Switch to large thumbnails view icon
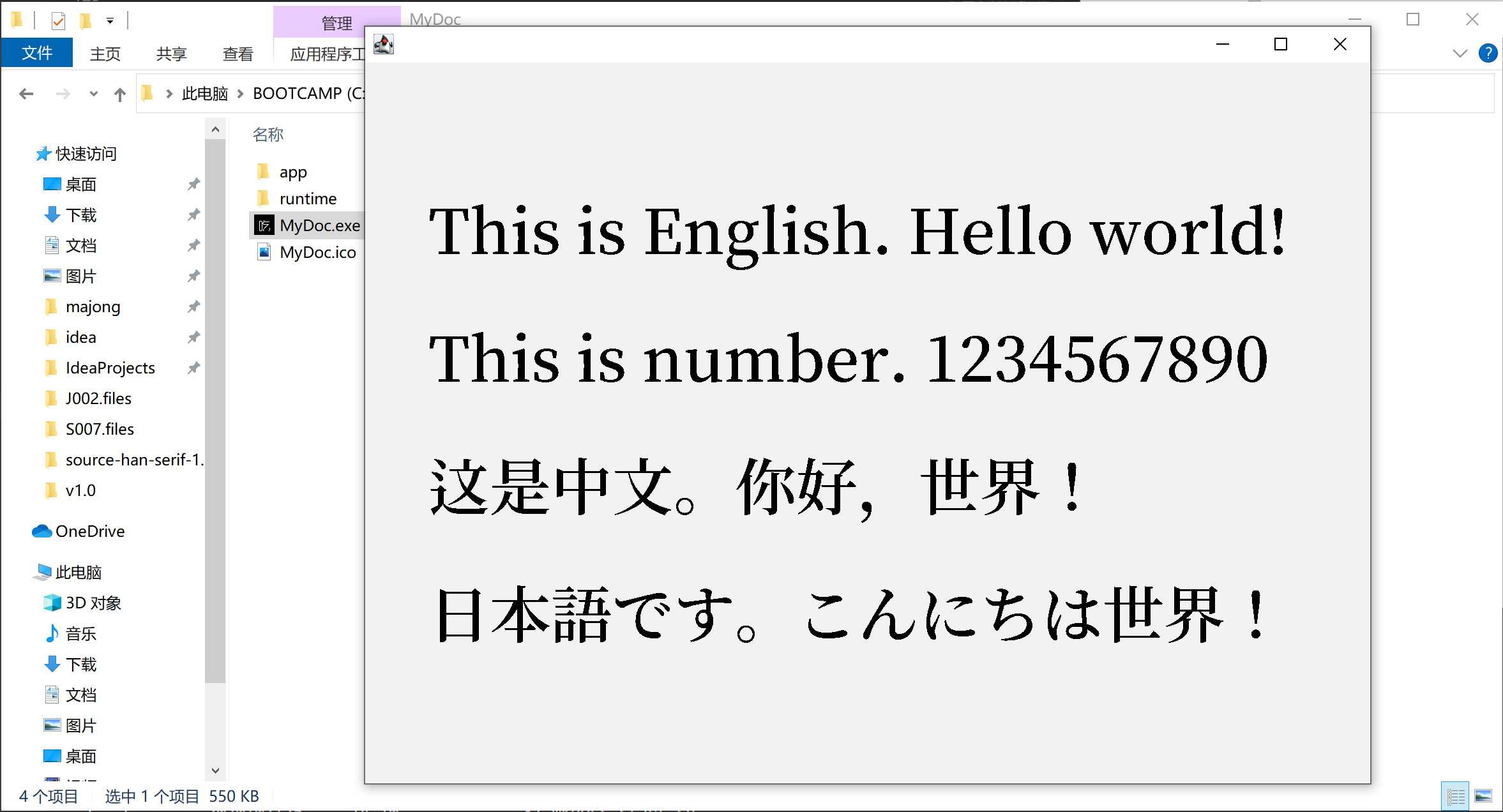 pyautogui.click(x=1483, y=796)
